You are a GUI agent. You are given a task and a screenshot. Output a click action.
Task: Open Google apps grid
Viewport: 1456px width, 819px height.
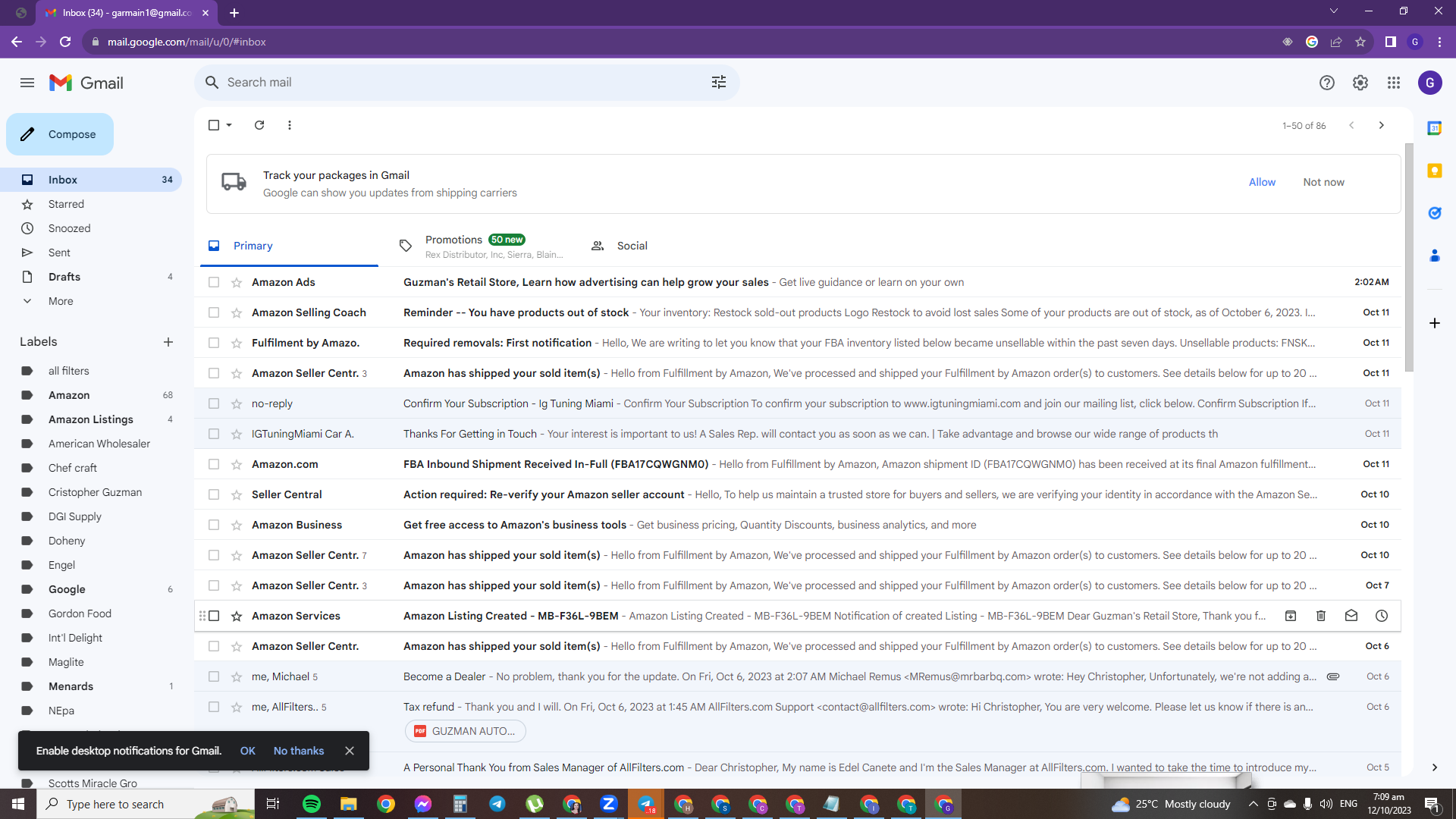click(x=1394, y=83)
